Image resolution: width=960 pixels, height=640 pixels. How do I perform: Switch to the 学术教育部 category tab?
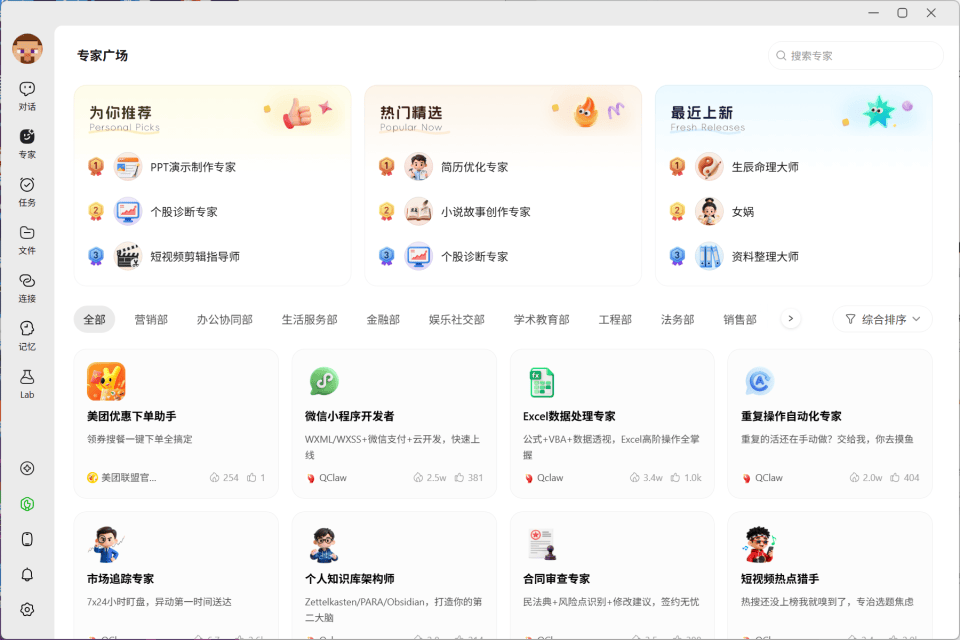[541, 319]
